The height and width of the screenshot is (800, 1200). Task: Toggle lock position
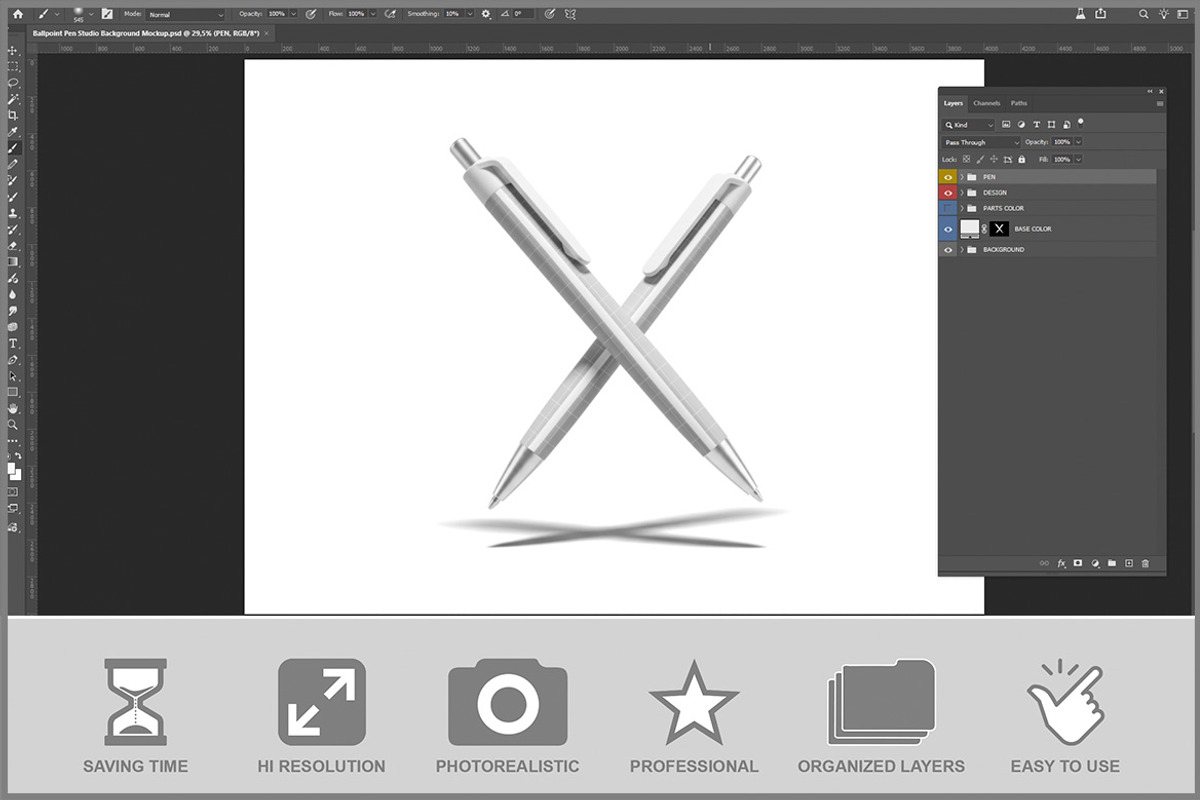click(x=994, y=160)
